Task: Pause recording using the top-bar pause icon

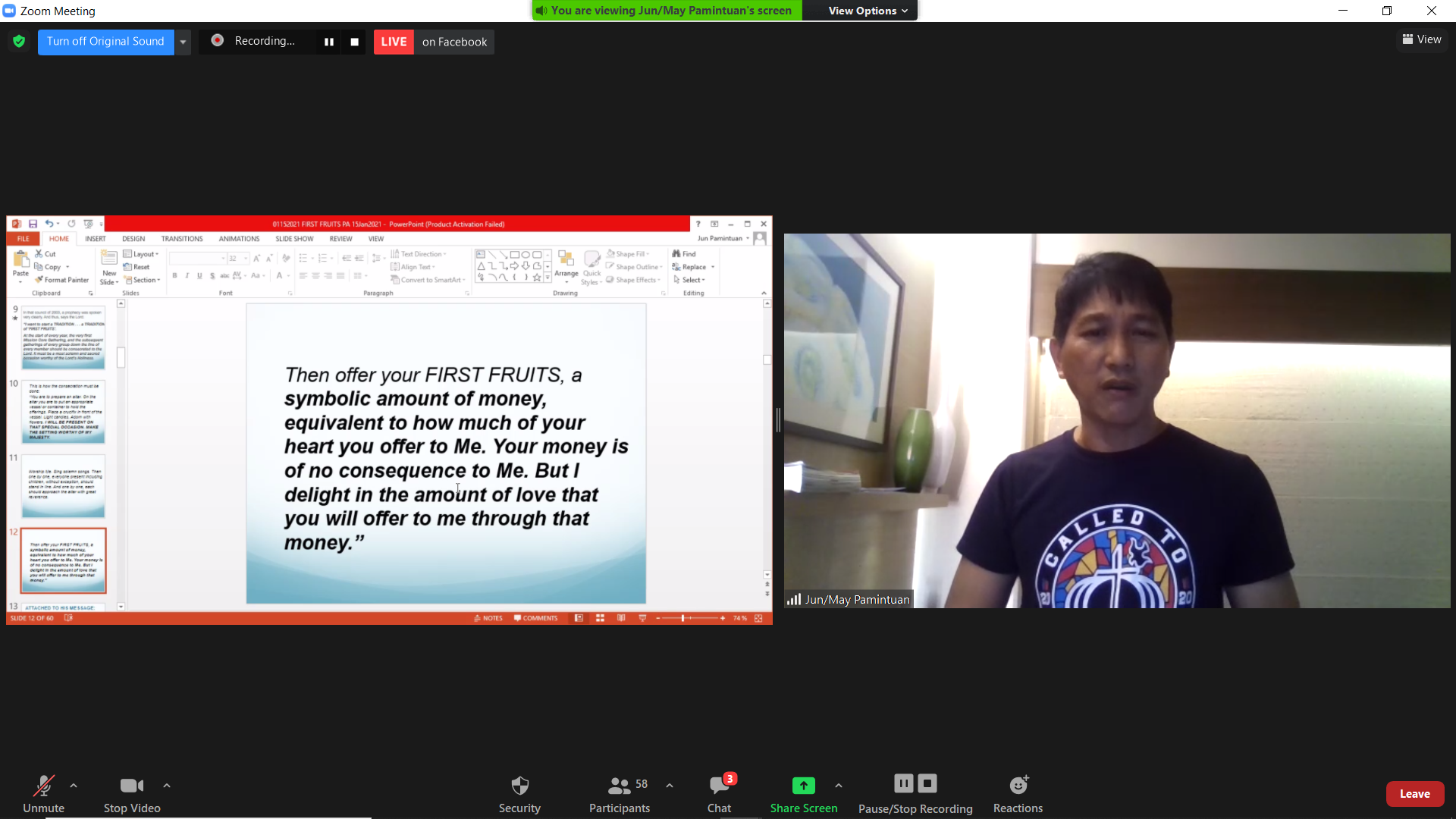Action: tap(329, 42)
